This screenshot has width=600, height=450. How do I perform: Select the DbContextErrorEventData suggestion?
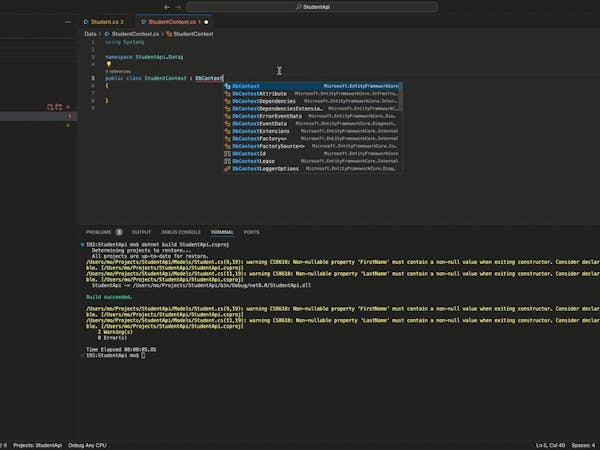click(x=312, y=116)
